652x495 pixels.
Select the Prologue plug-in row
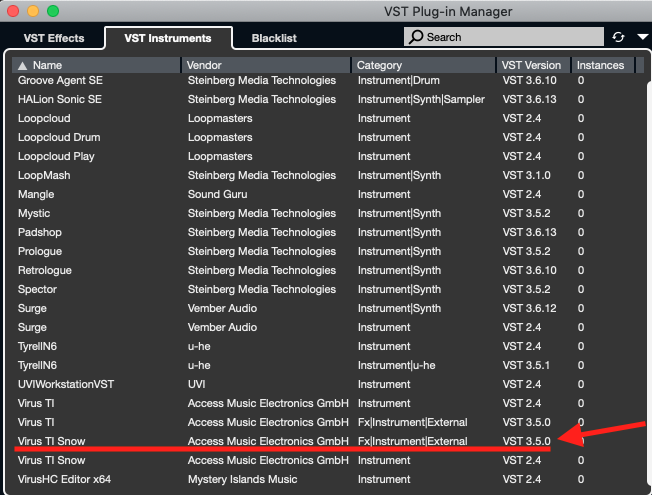(x=328, y=251)
